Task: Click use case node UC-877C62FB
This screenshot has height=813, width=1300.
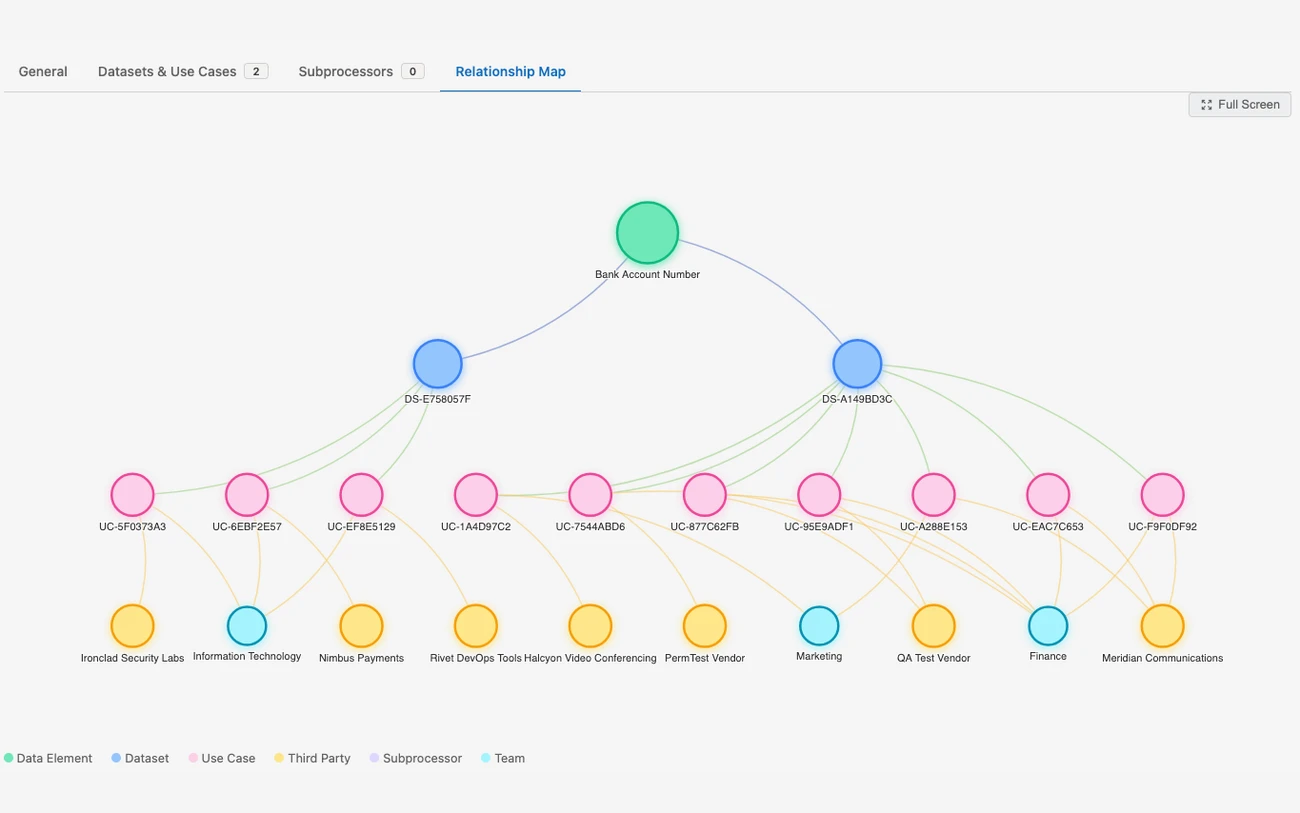Action: 705,495
